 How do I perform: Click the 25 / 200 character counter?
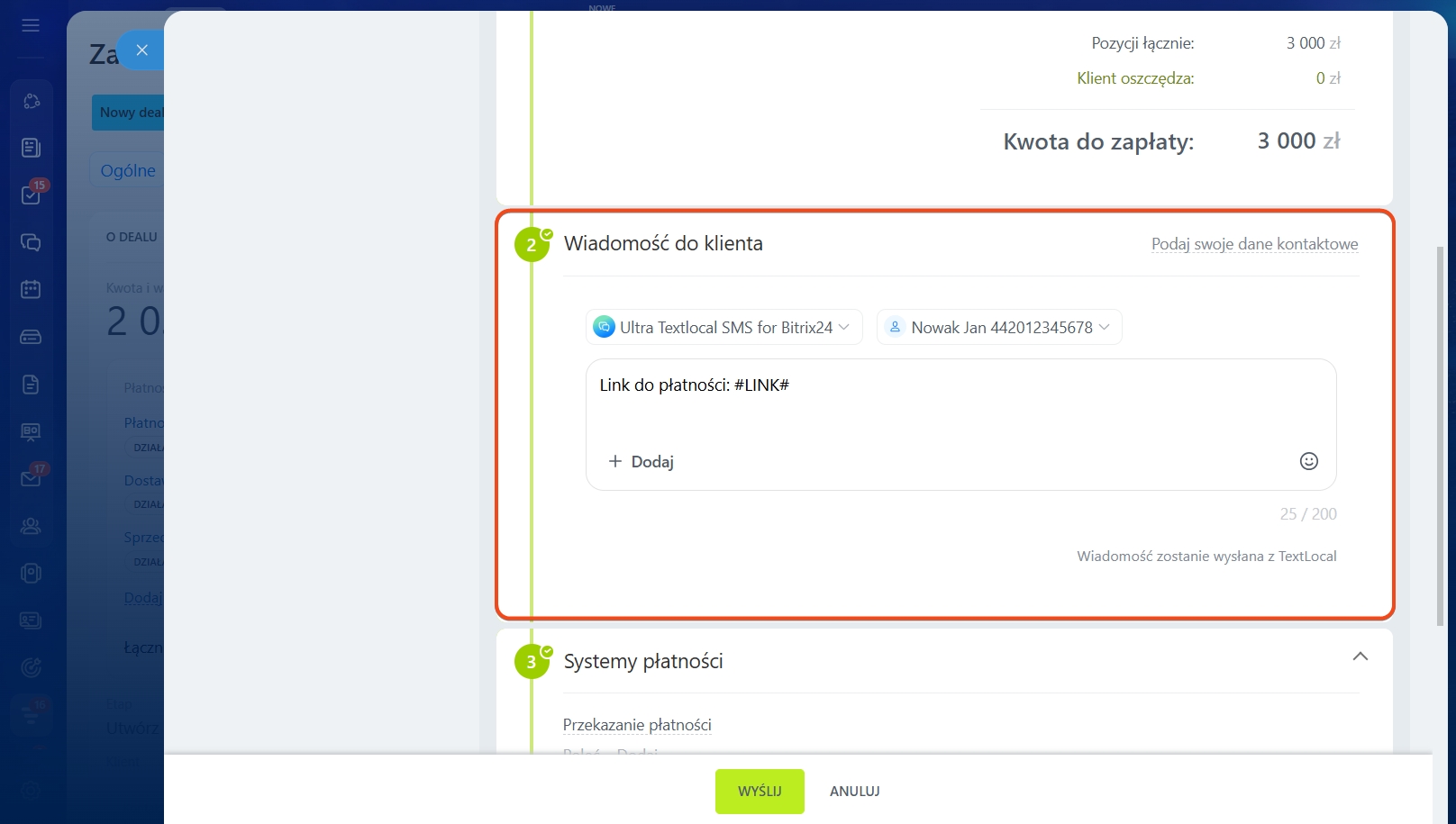[x=1308, y=514]
